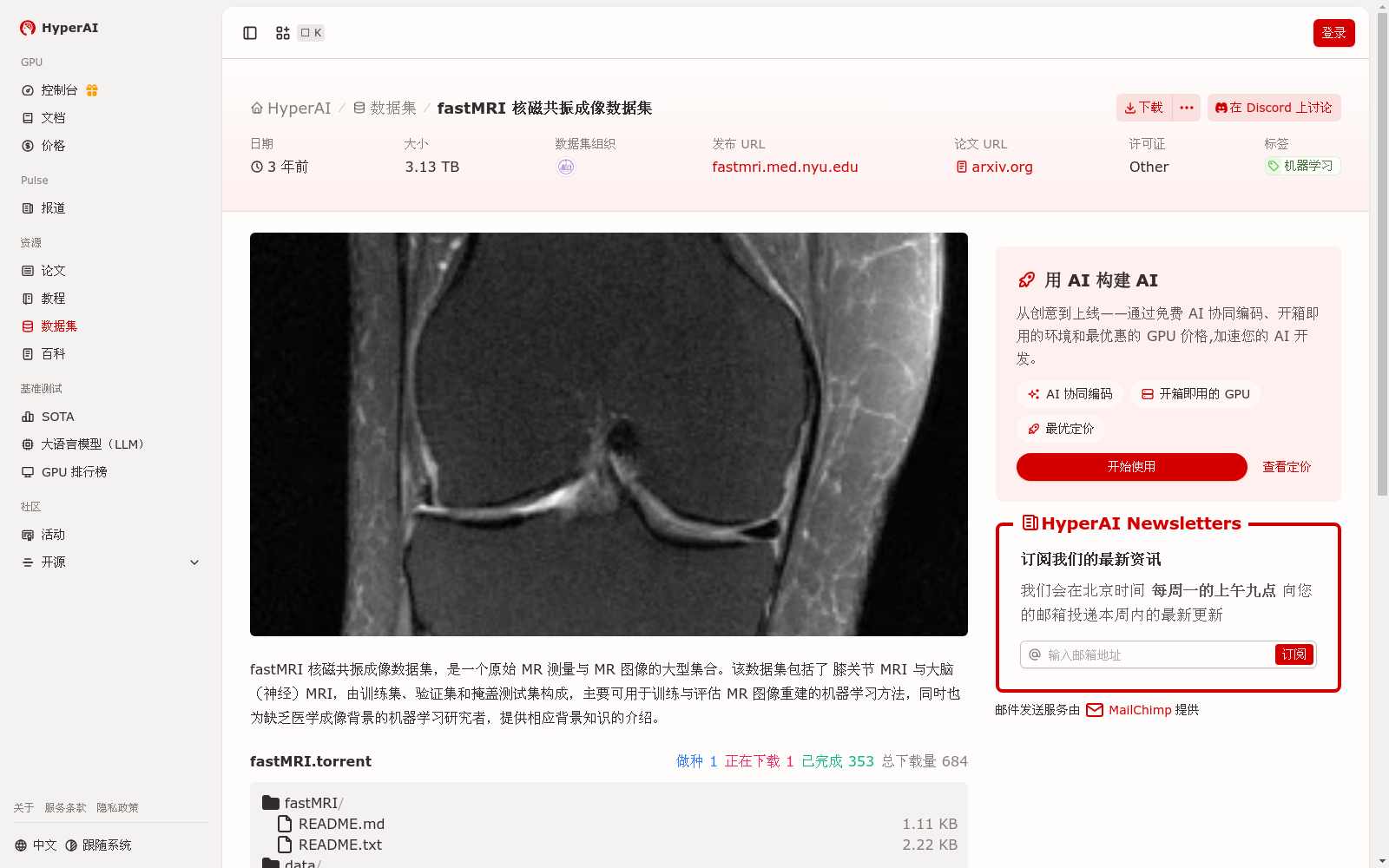Click the 开始使用 button

tap(1131, 467)
